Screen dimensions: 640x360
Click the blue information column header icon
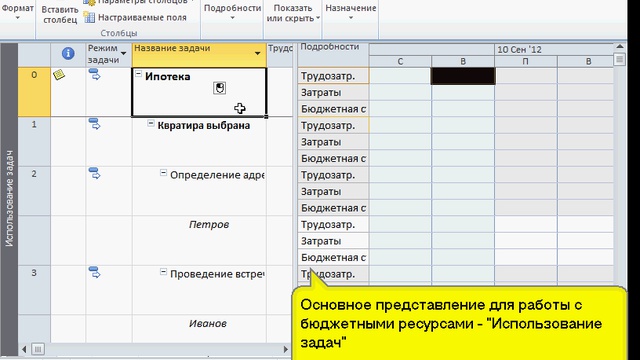coord(68,53)
